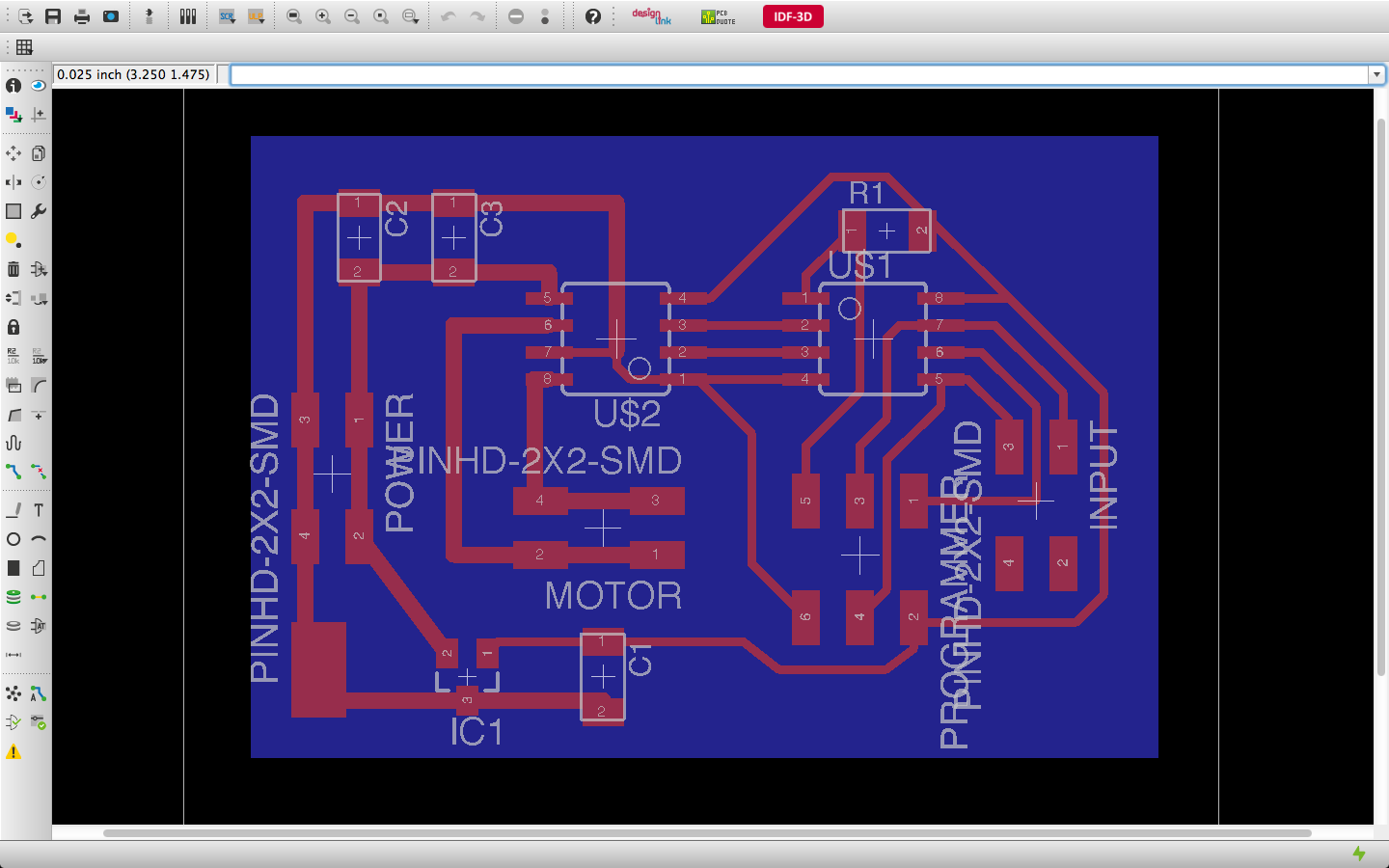This screenshot has width=1389, height=868.
Task: Select the Text tool
Action: pyautogui.click(x=39, y=510)
